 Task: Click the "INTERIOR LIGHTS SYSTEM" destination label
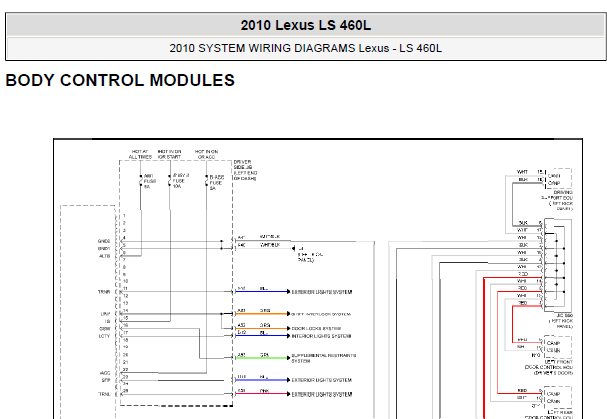[x=321, y=336]
